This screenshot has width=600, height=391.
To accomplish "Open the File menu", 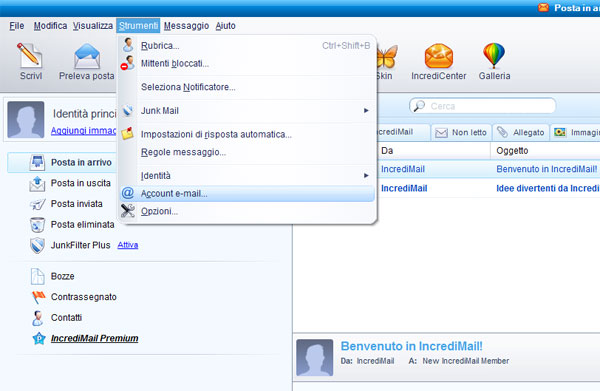I will [x=16, y=26].
